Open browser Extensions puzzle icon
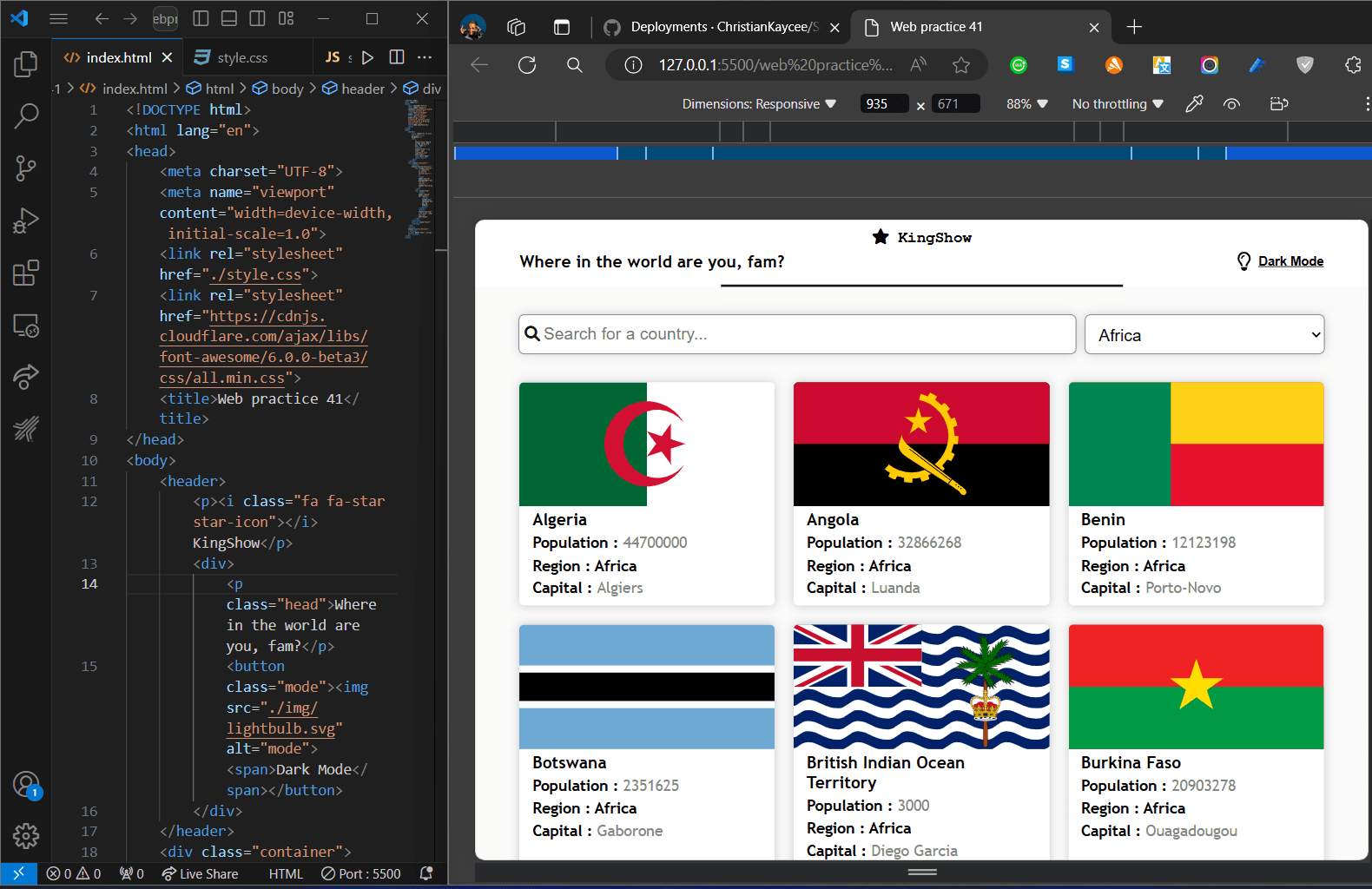Image resolution: width=1372 pixels, height=889 pixels. tap(1352, 65)
